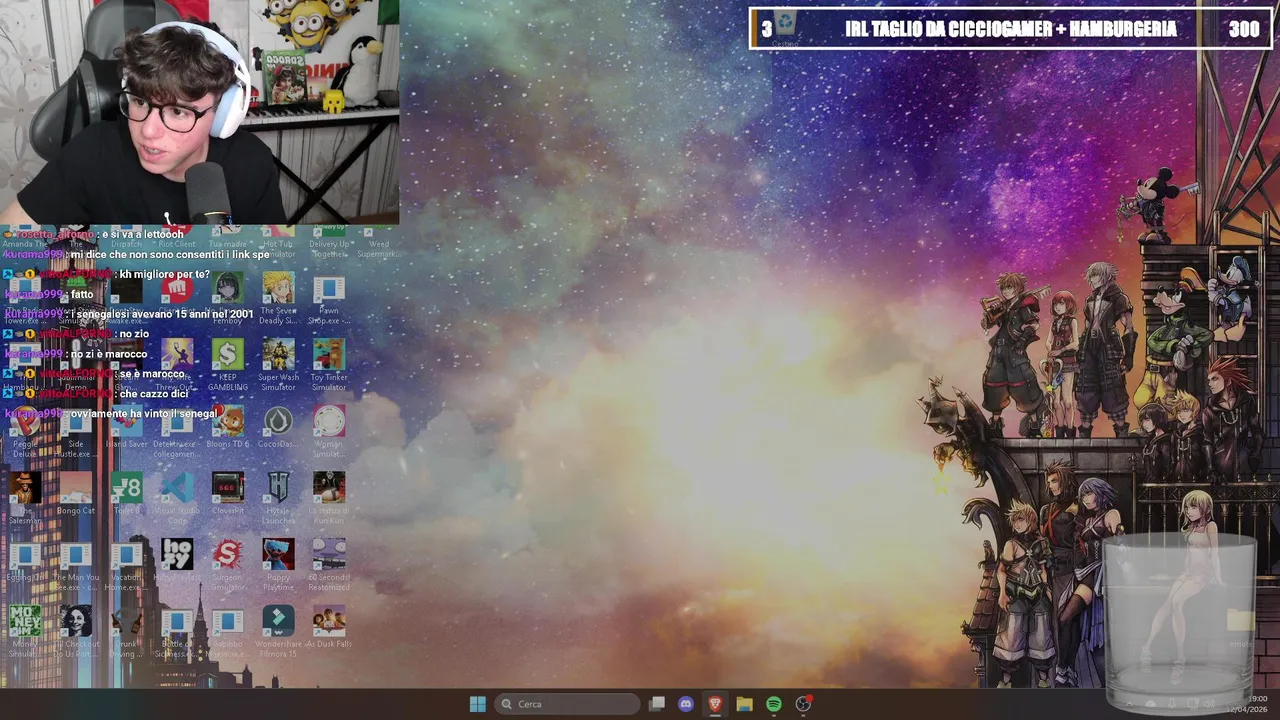Select Money Simulator desktop shortcut
The width and height of the screenshot is (1280, 720).
click(x=25, y=632)
